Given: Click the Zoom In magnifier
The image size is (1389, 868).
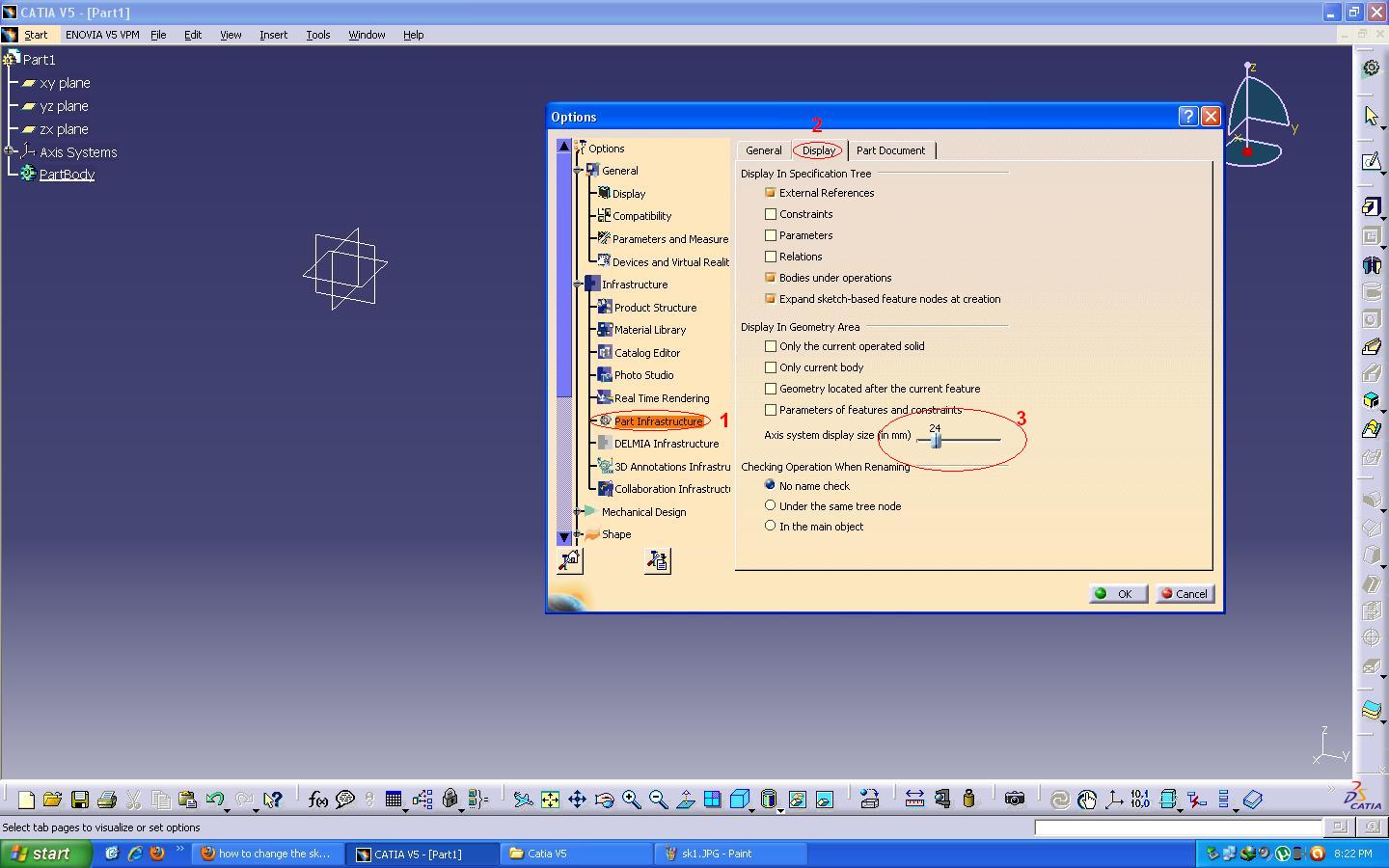Looking at the screenshot, I should (x=631, y=799).
